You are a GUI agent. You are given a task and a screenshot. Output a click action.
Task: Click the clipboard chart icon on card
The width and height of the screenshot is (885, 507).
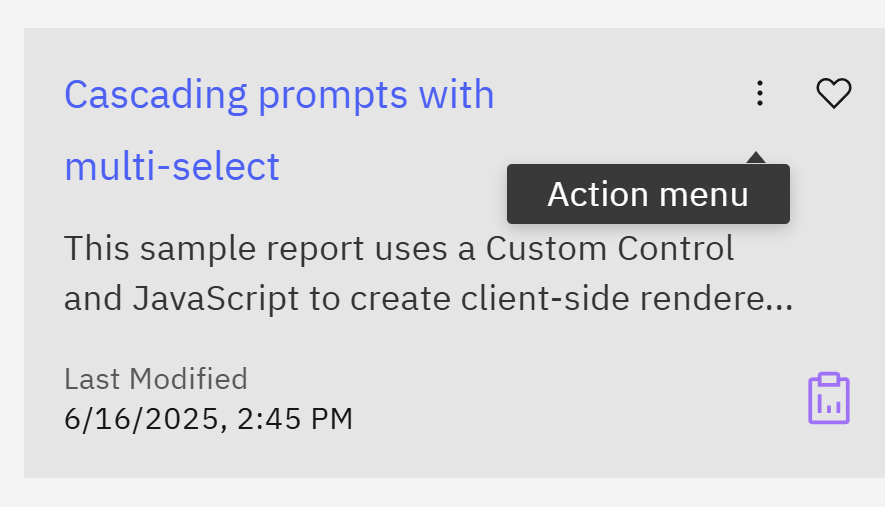point(828,398)
